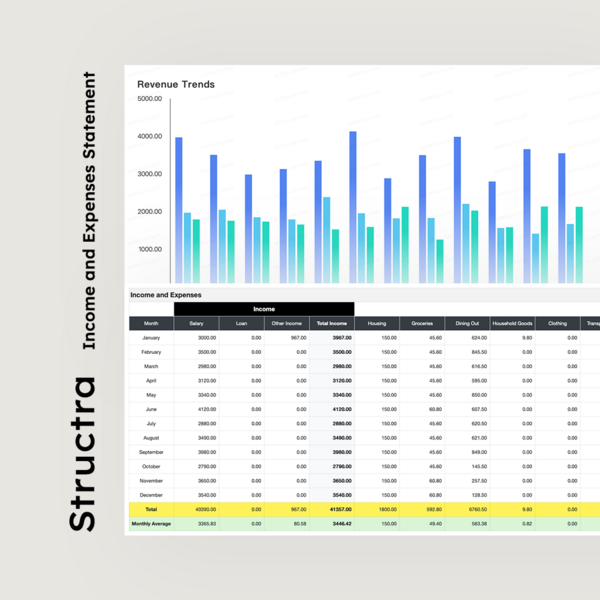Viewport: 600px width, 600px height.
Task: Select the Income and Expenses table heading
Action: [x=166, y=295]
